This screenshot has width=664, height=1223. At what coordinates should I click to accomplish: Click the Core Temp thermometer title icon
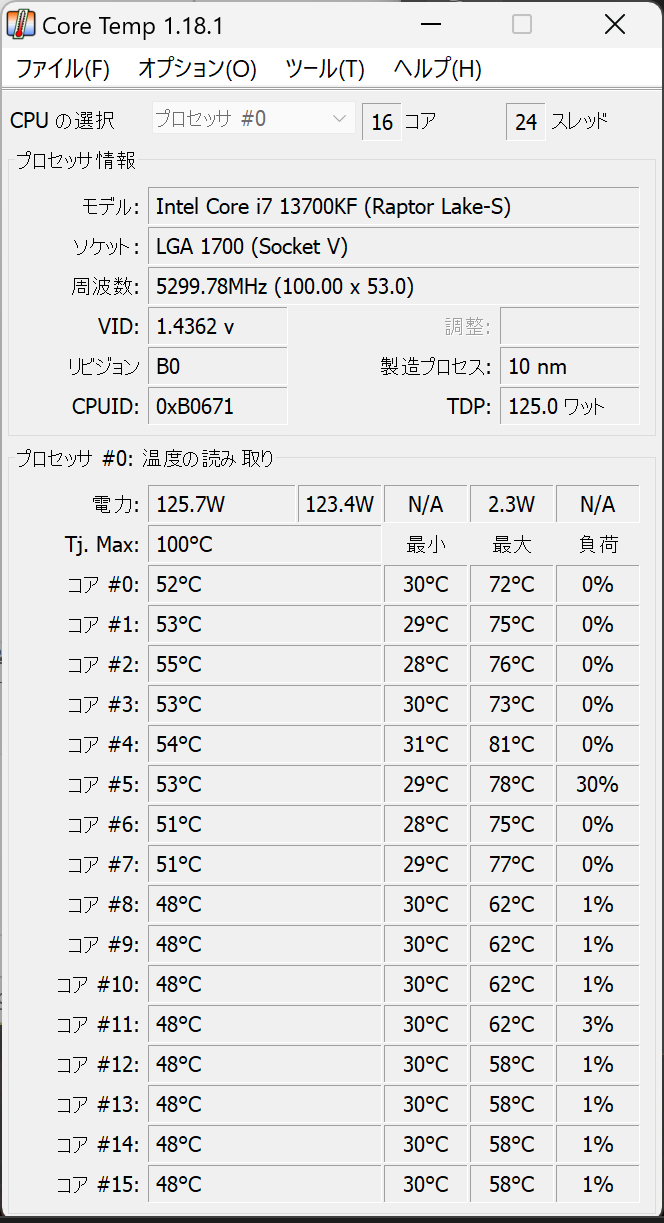click(x=22, y=24)
